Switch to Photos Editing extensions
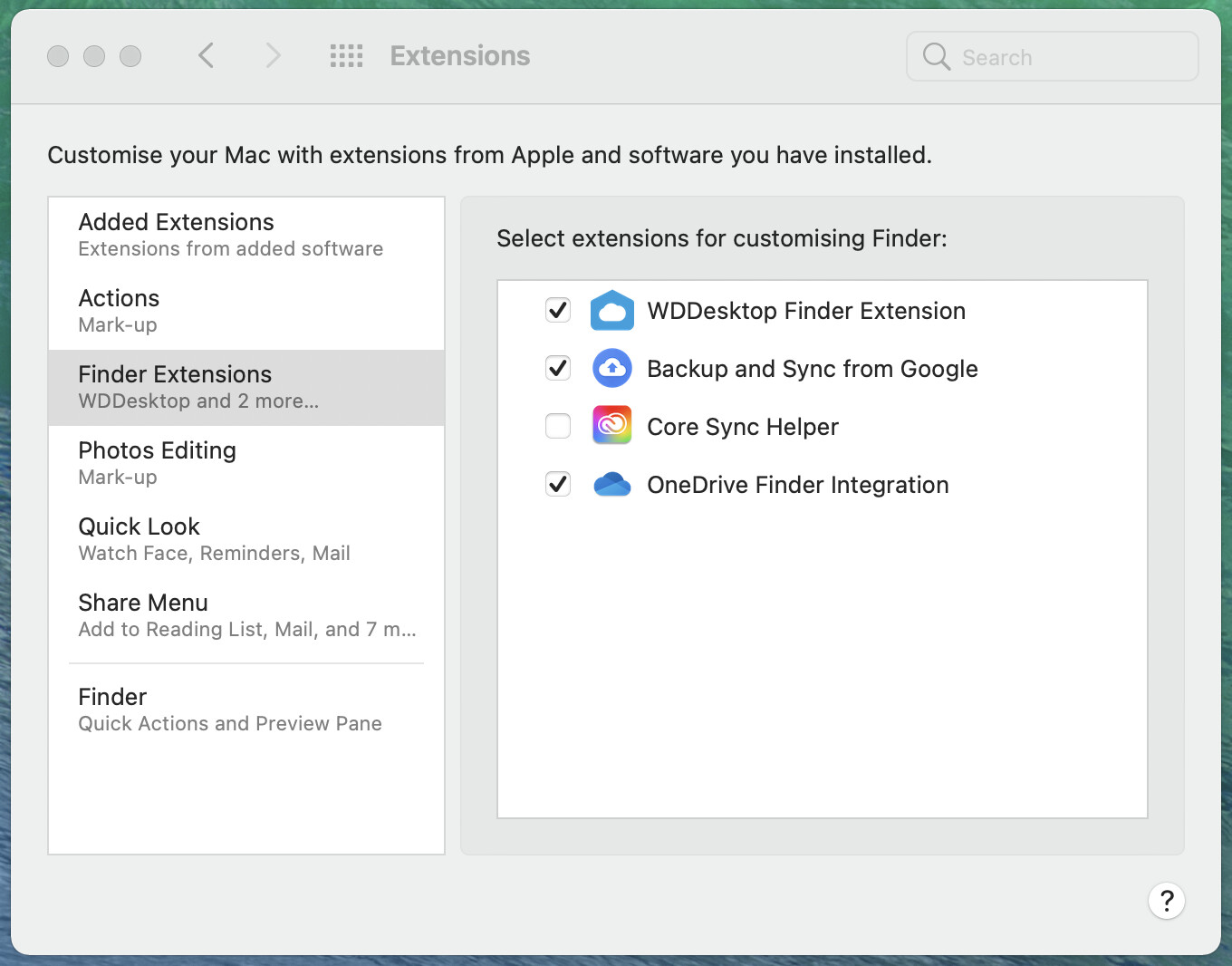1232x966 pixels. tap(245, 463)
